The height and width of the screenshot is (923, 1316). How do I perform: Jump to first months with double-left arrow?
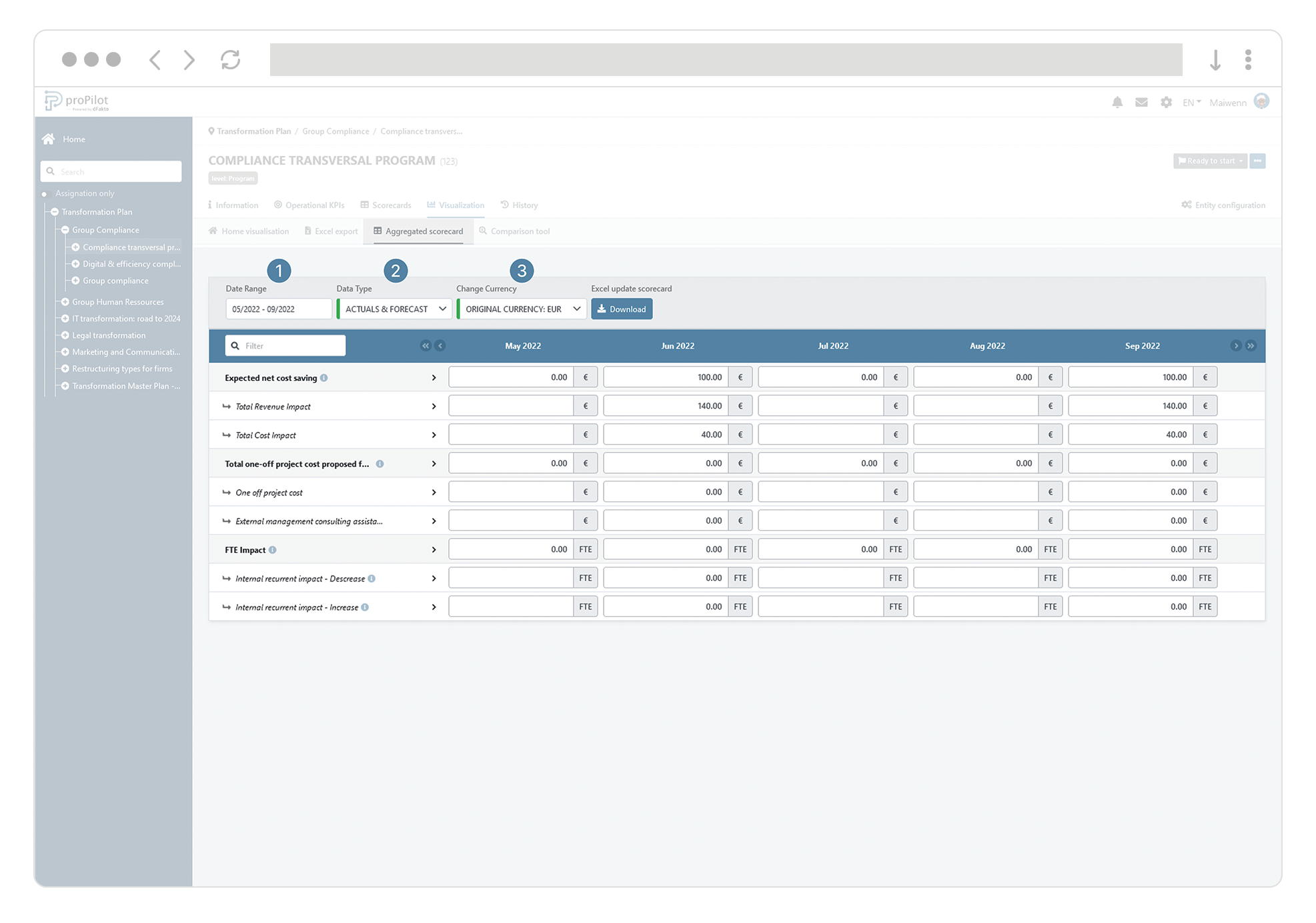pyautogui.click(x=426, y=345)
